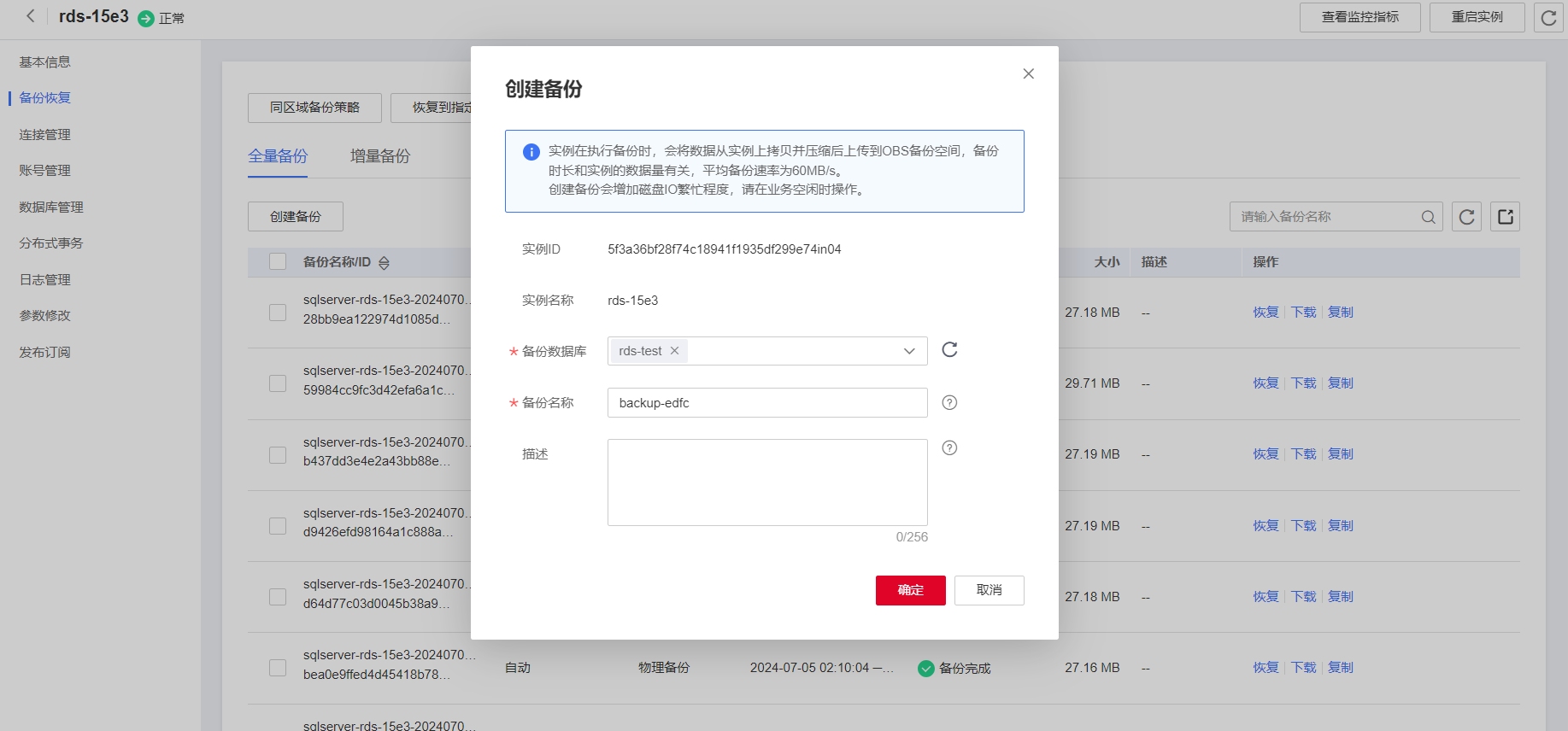
Task: Click the 恢复到指定 button
Action: 431,108
